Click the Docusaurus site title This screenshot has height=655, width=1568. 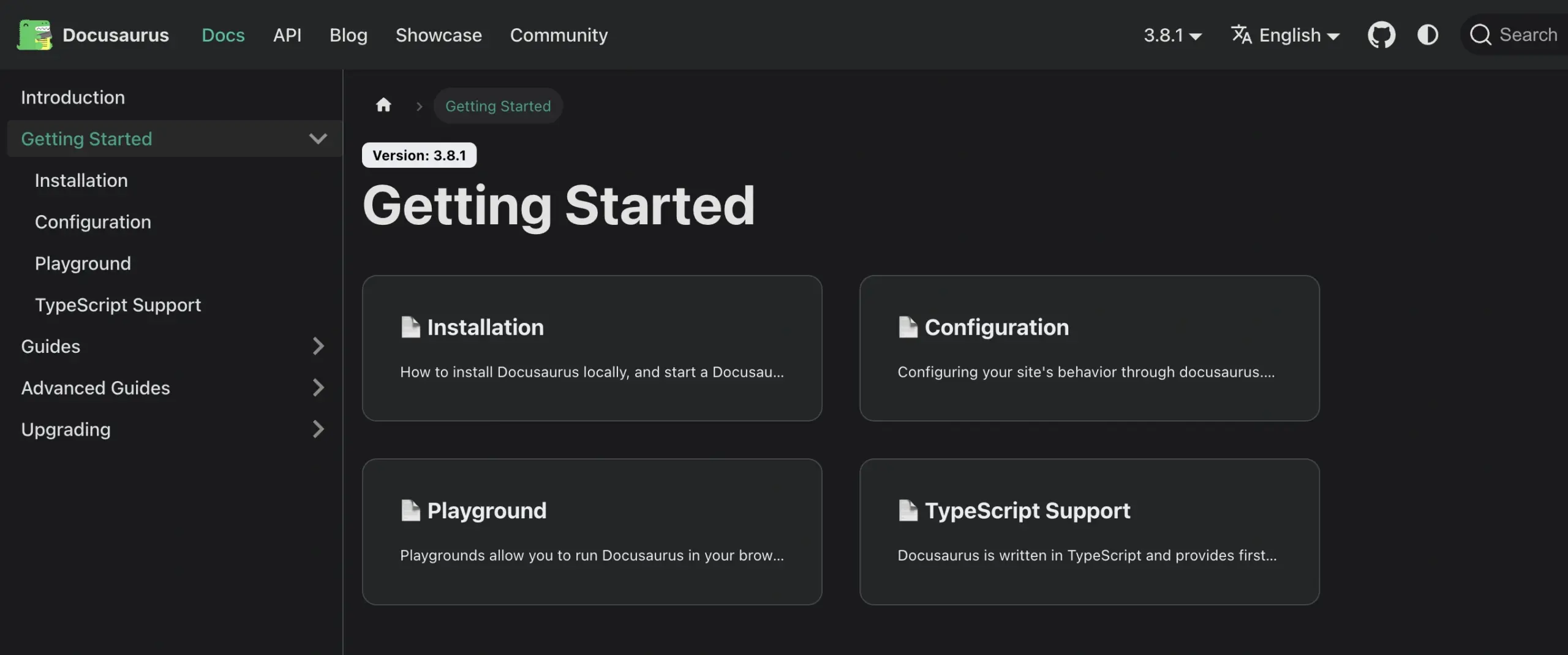[116, 35]
